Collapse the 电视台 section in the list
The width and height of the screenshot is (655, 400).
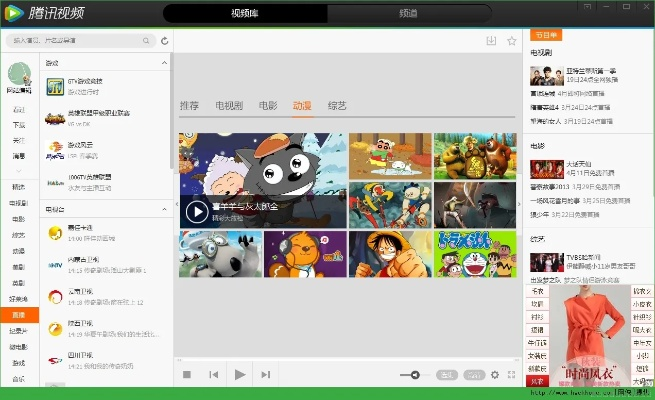coord(165,209)
